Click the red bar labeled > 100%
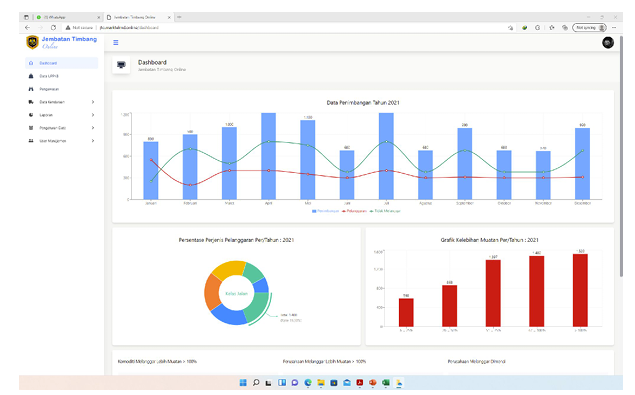 pyautogui.click(x=580, y=290)
